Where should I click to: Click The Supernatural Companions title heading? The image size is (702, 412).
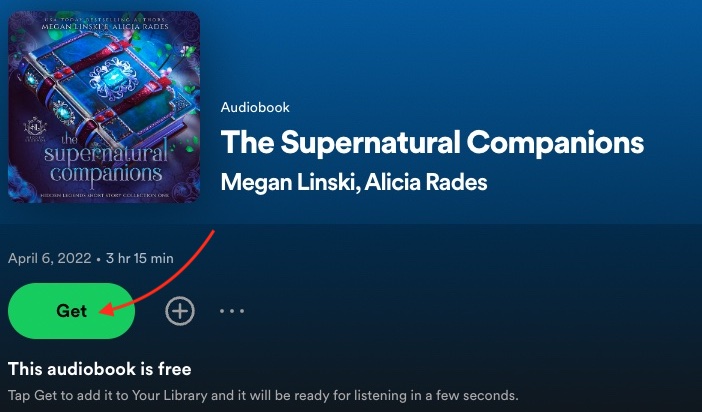click(432, 143)
